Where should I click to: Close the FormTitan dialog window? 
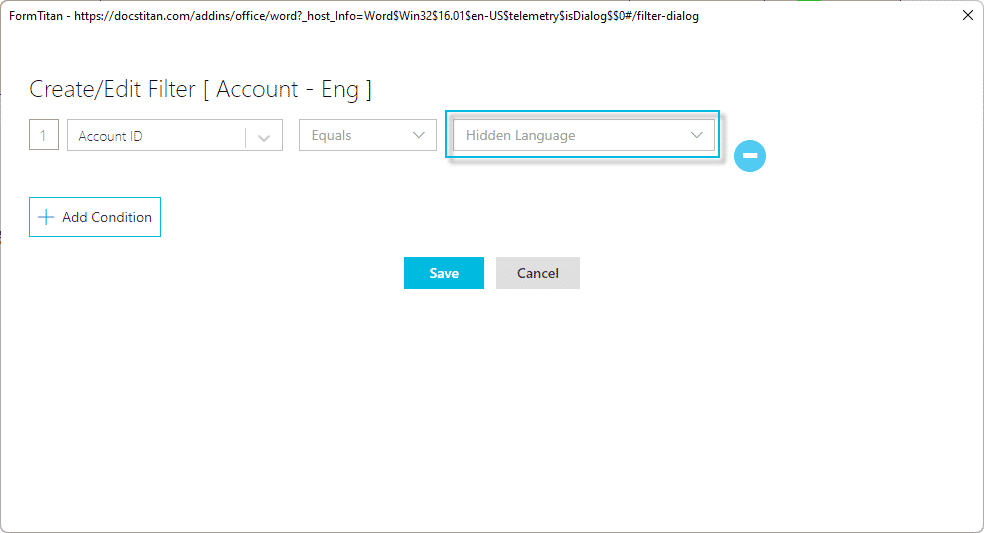click(x=967, y=15)
